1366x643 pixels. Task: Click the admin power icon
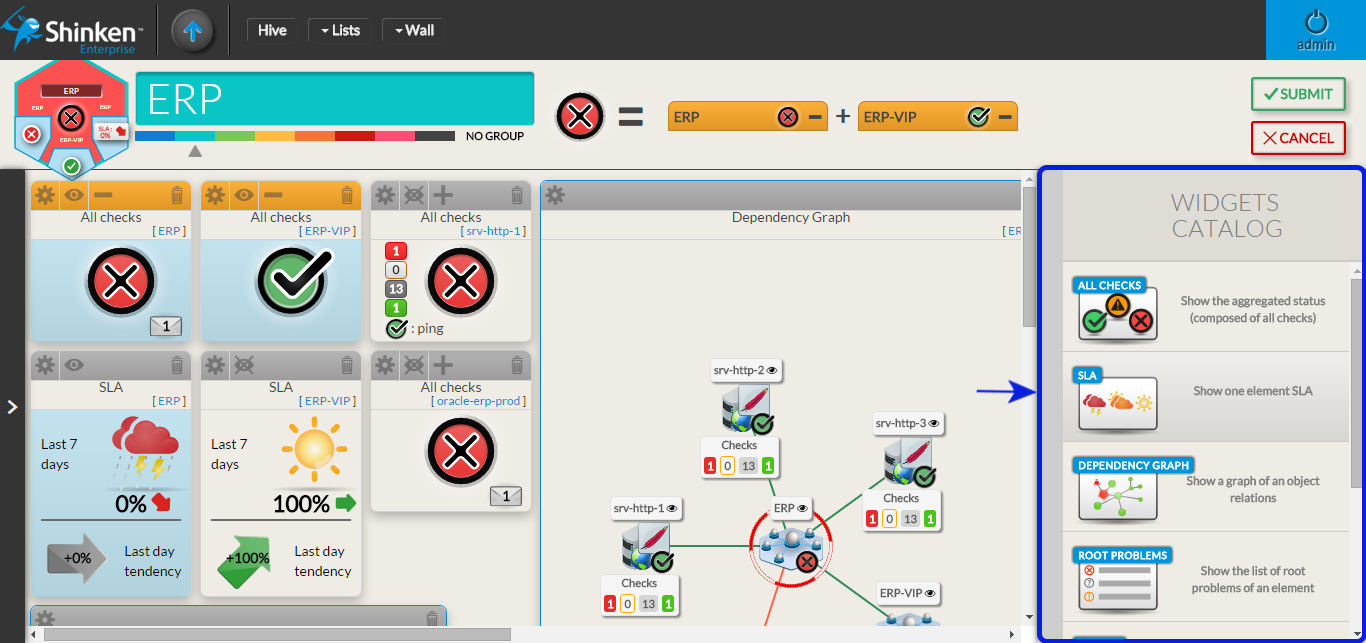point(1315,23)
